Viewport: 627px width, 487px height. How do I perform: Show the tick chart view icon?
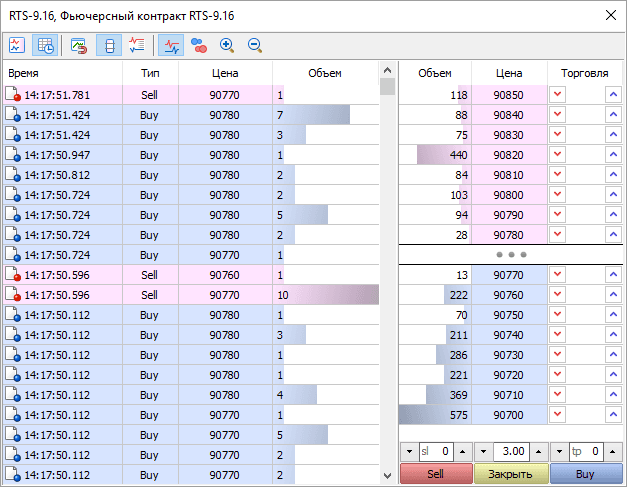pos(17,45)
